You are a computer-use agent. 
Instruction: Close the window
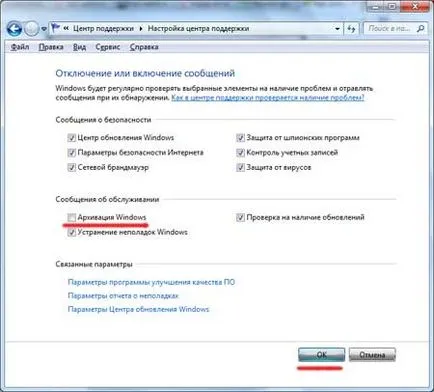tap(415, 6)
